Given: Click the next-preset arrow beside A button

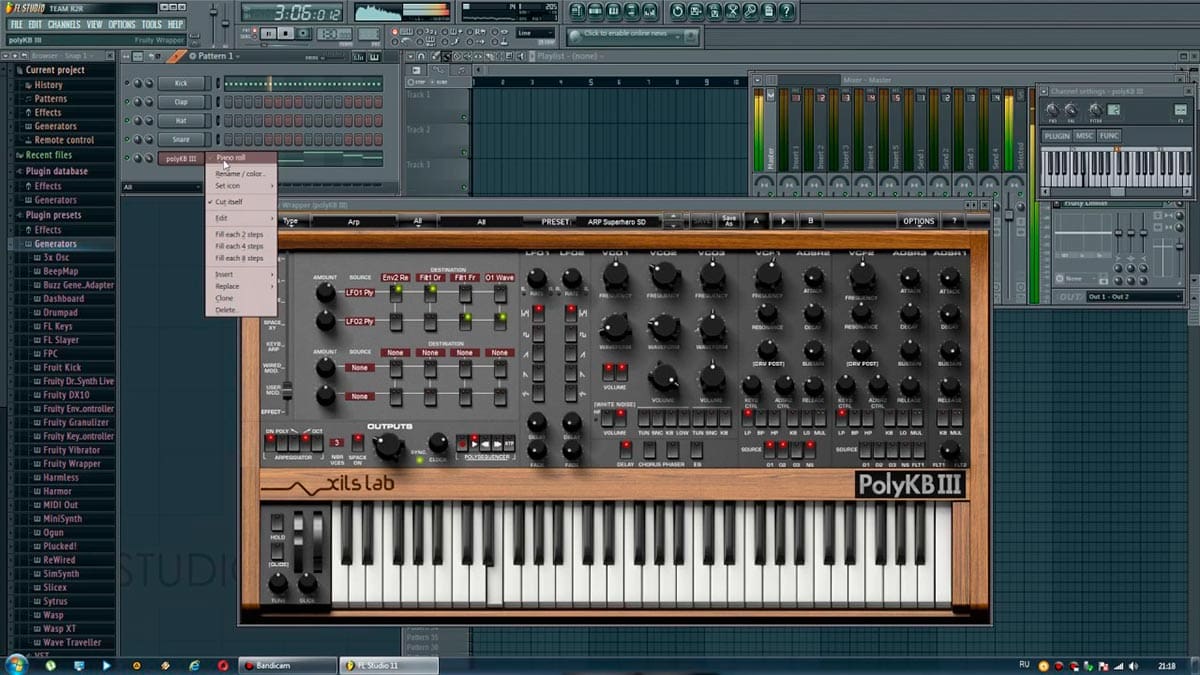Looking at the screenshot, I should pos(783,221).
